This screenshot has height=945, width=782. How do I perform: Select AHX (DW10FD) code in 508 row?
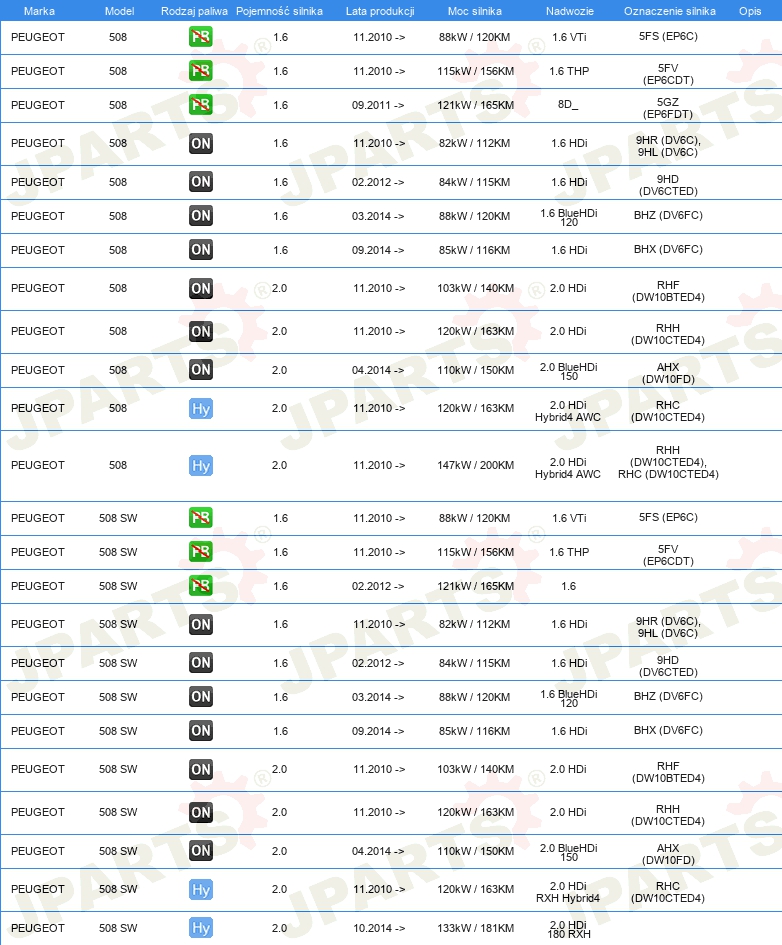click(668, 373)
